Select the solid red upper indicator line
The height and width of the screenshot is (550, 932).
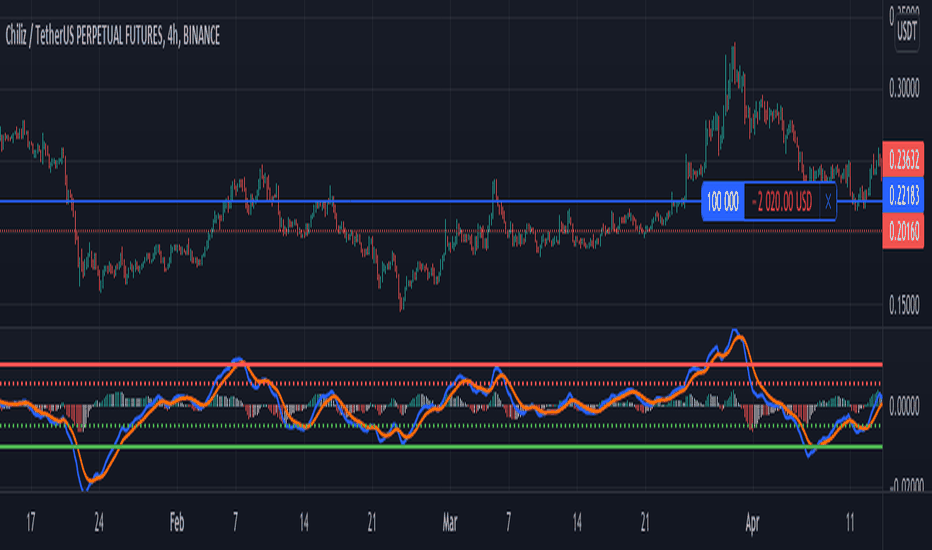coord(441,364)
